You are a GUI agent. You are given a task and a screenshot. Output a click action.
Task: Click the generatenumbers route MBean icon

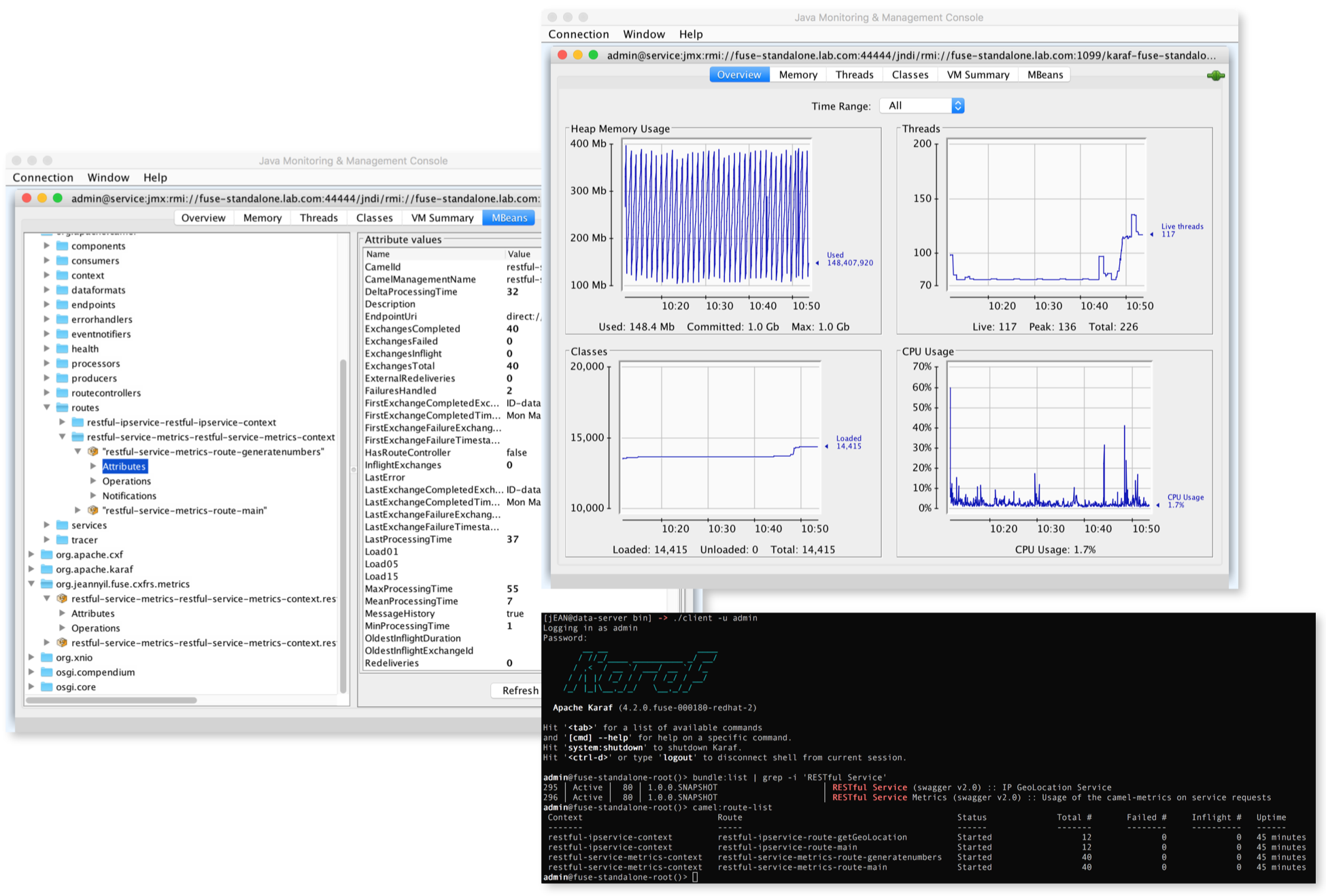(93, 451)
